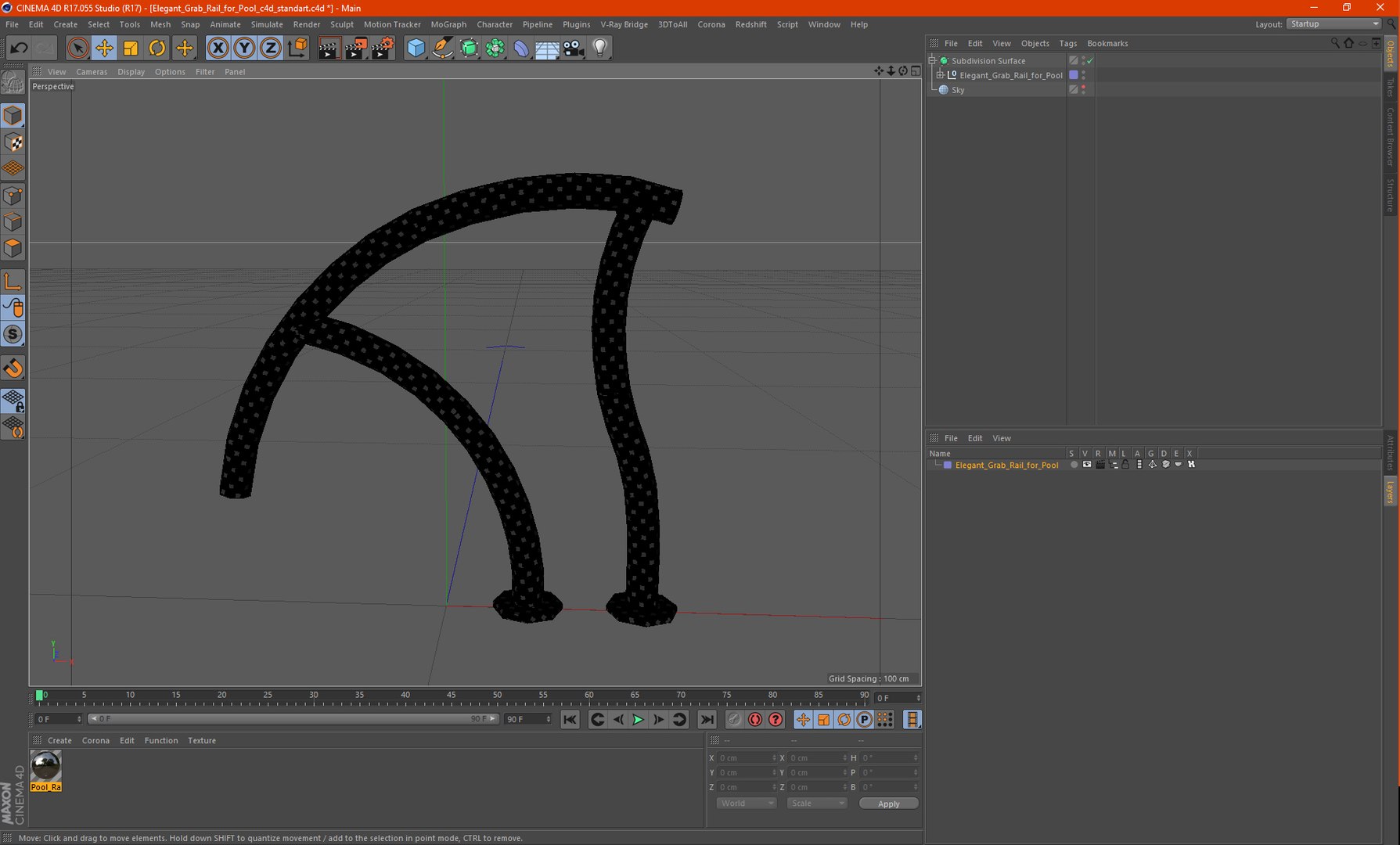Add a Light object
Viewport: 1400px width, 845px height.
click(x=600, y=49)
